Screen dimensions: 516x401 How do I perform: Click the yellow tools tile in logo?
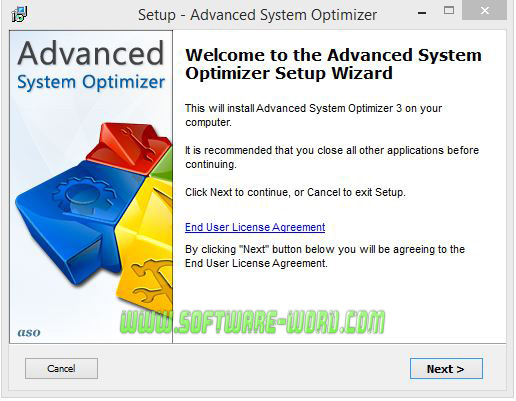(148, 247)
